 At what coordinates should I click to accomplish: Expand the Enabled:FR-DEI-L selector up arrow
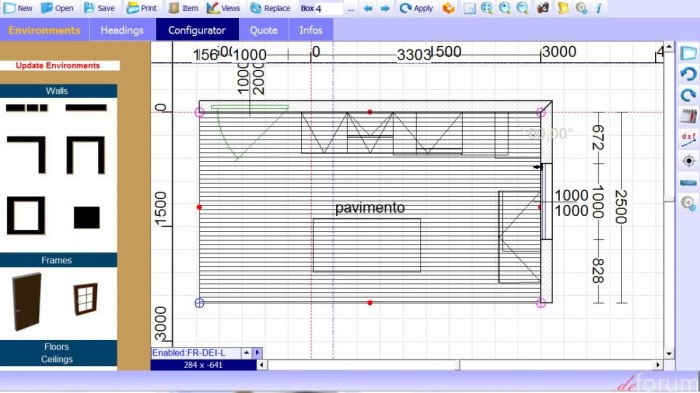[246, 353]
